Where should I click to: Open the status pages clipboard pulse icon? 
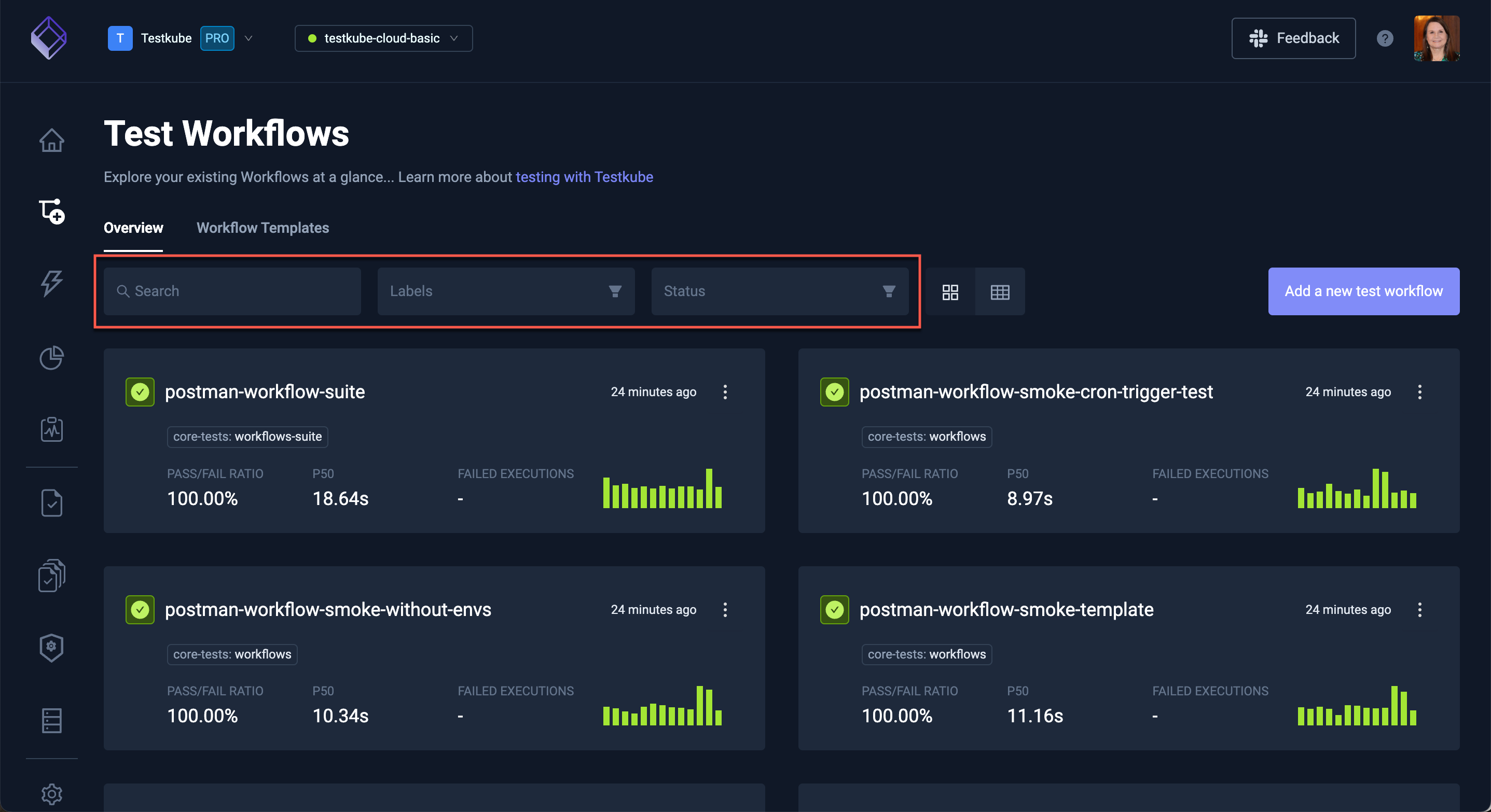(51, 429)
